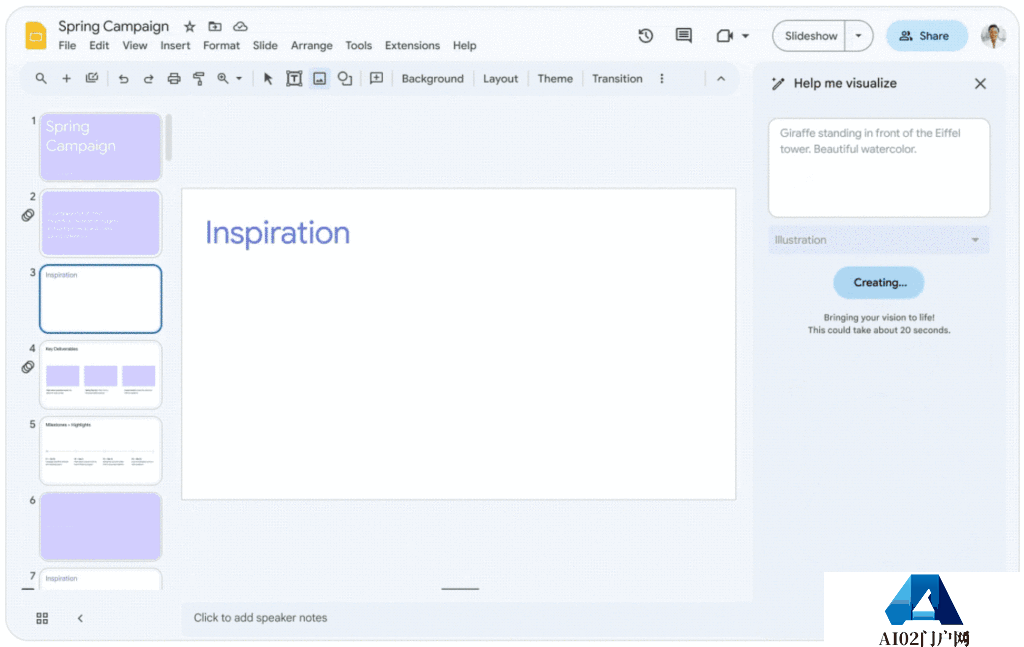Viewport: 1024px width, 647px height.
Task: Select the text box tool
Action: [x=294, y=79]
